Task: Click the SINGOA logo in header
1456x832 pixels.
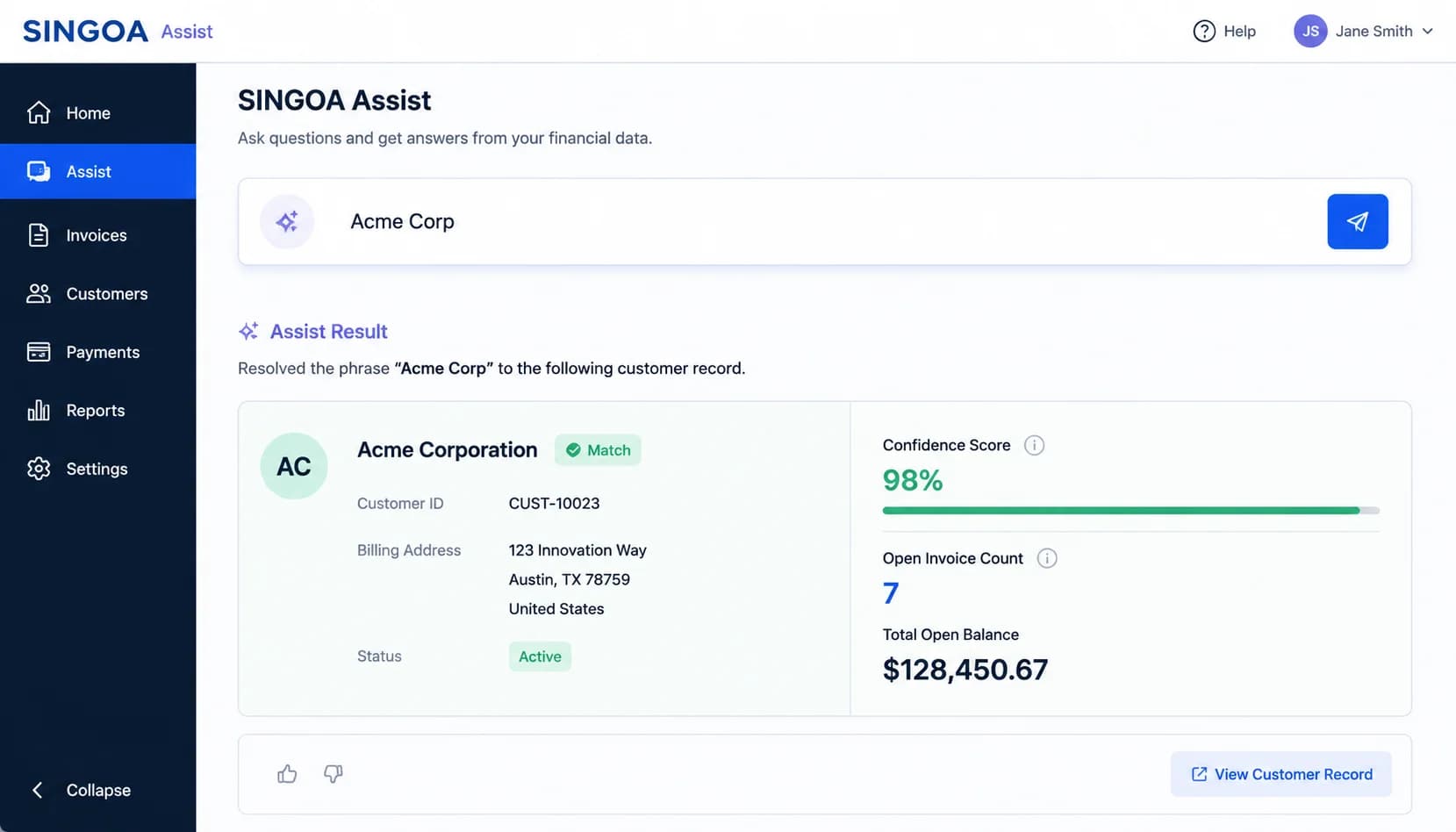Action: coord(85,31)
